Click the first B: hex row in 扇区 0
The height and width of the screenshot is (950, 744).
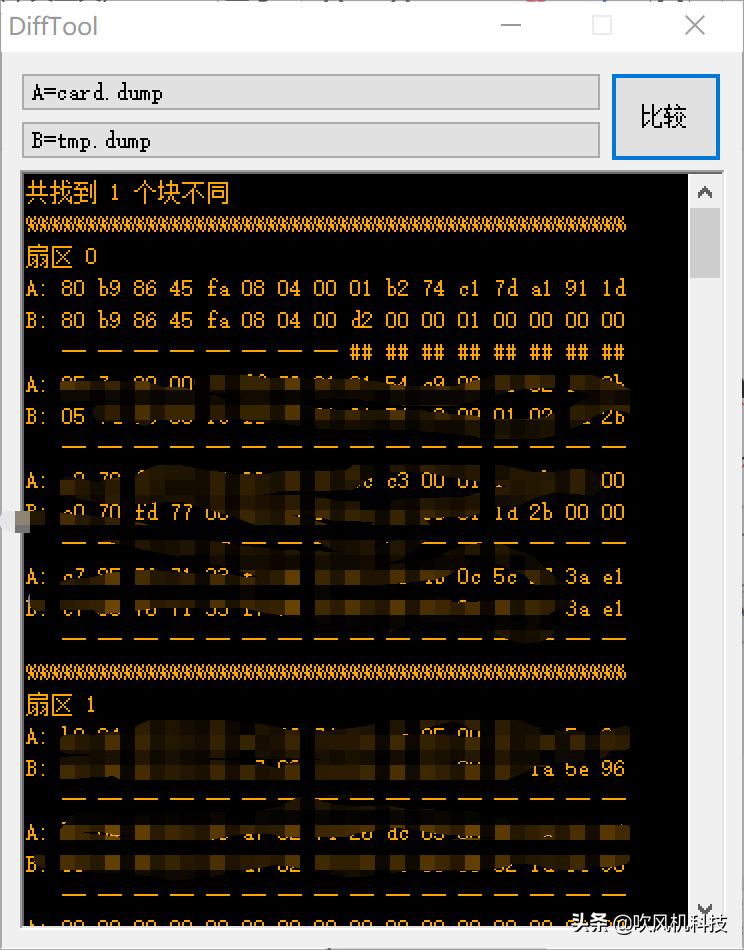[325, 321]
